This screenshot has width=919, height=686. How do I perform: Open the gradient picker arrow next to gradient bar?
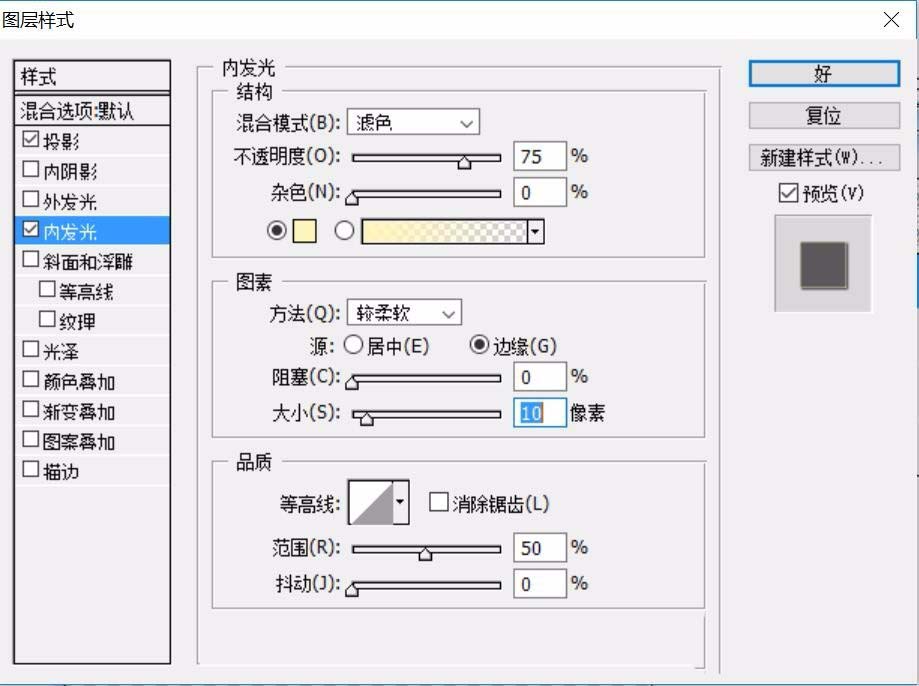coord(535,231)
